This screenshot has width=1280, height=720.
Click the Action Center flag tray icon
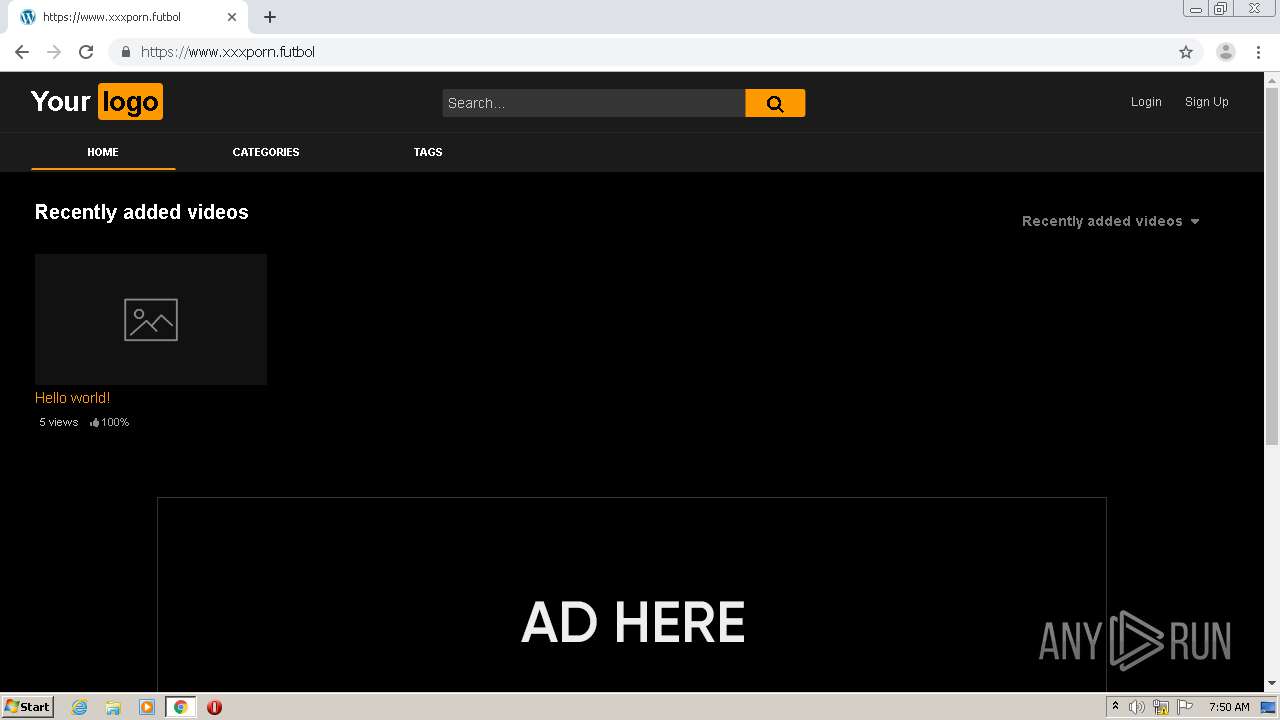1185,707
